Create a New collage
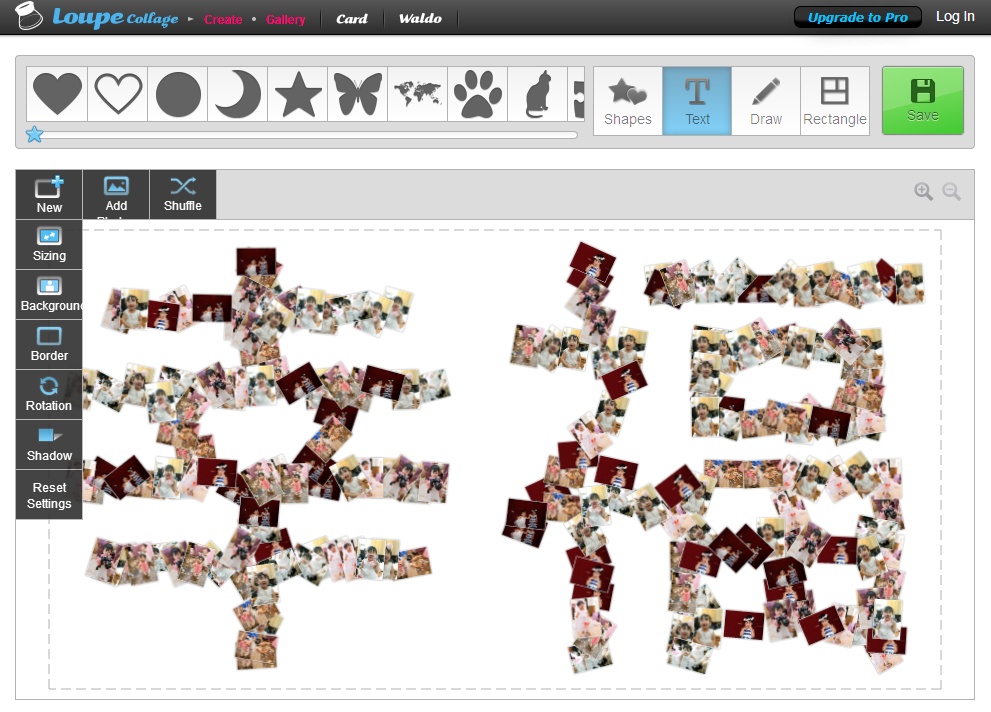Viewport: 991px width, 712px height. point(49,195)
